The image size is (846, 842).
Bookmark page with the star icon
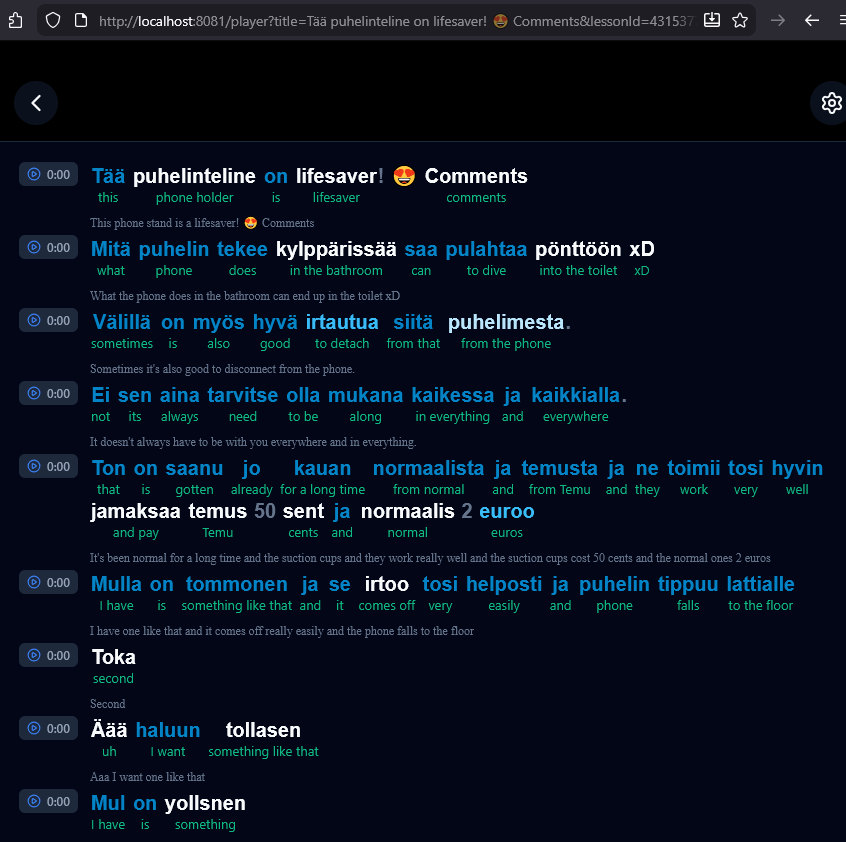pyautogui.click(x=740, y=20)
